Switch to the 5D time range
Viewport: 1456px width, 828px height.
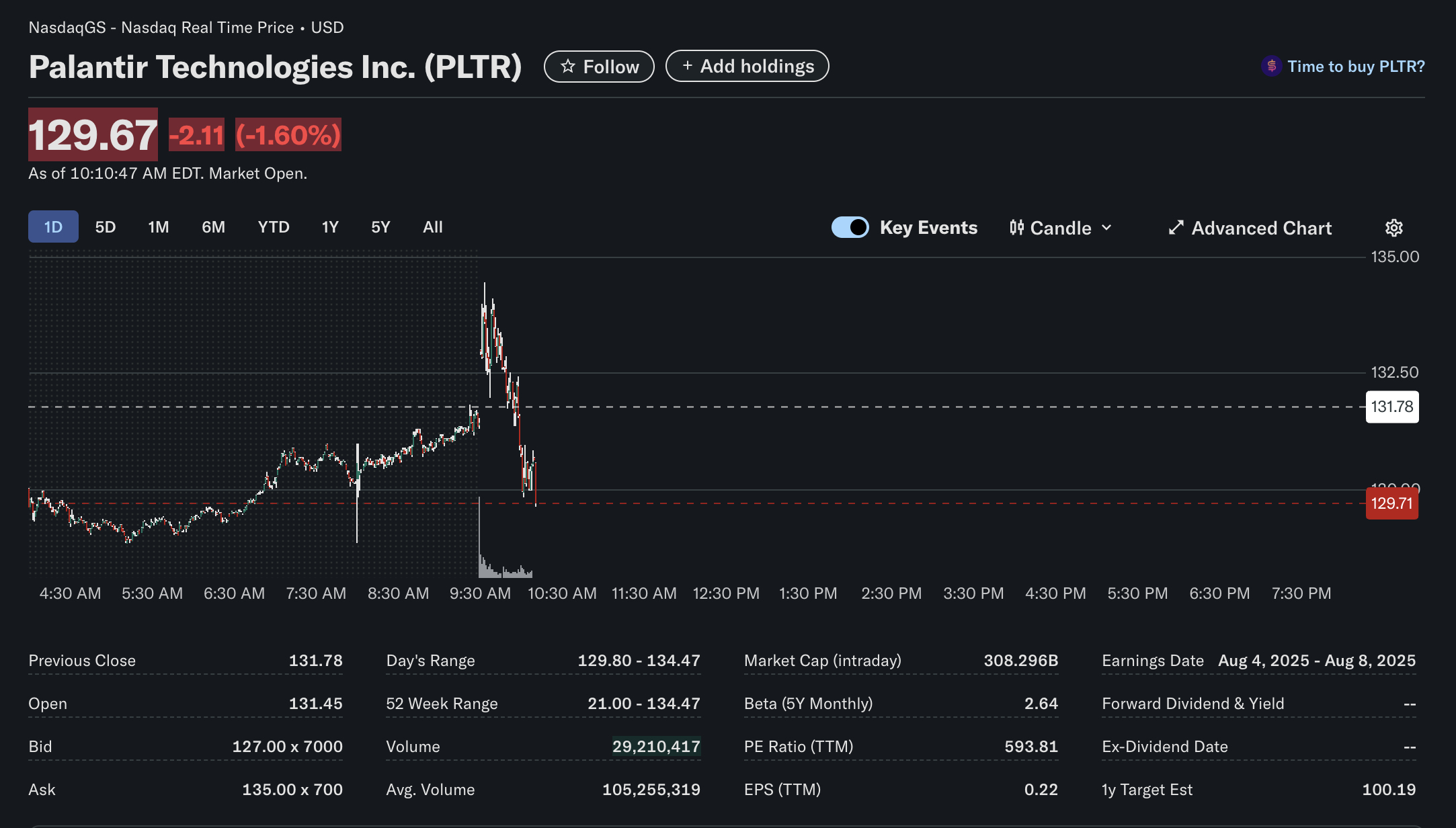[x=105, y=226]
